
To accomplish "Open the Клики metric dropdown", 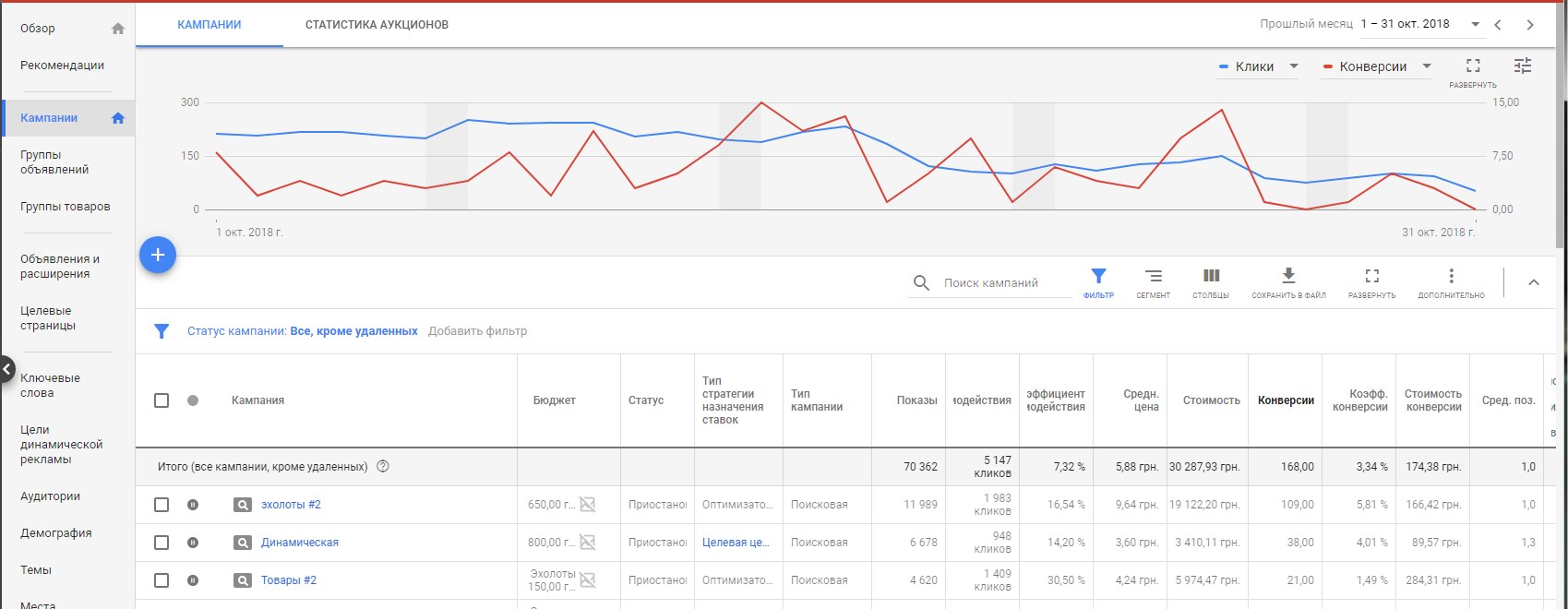I will click(1259, 66).
